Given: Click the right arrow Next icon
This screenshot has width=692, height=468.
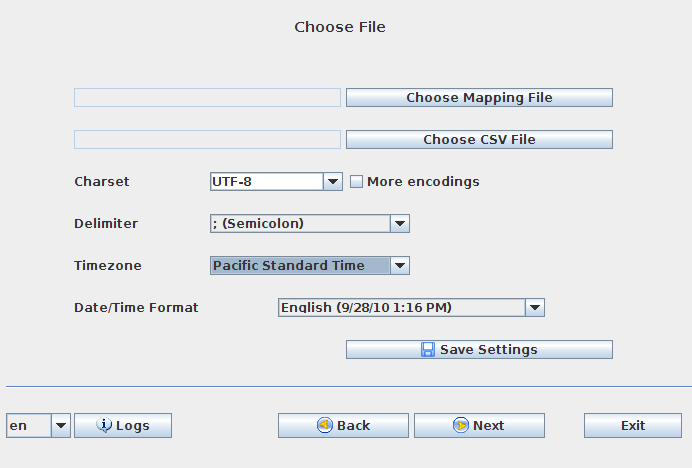Looking at the screenshot, I should (x=461, y=425).
